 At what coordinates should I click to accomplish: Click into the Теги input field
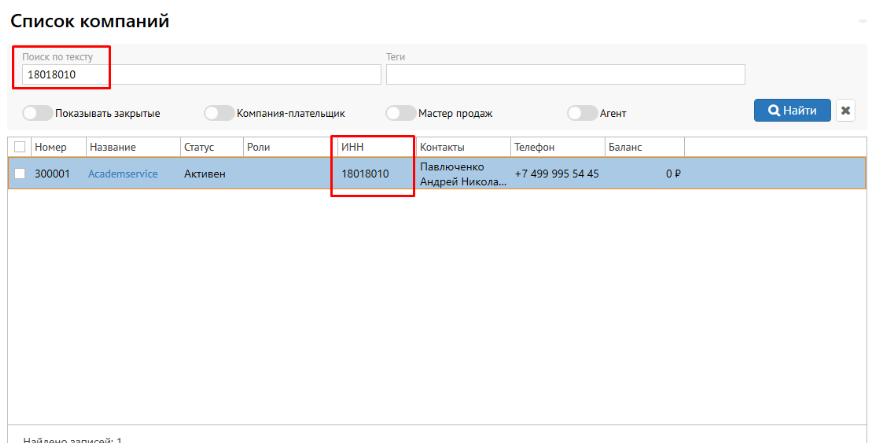(565, 75)
